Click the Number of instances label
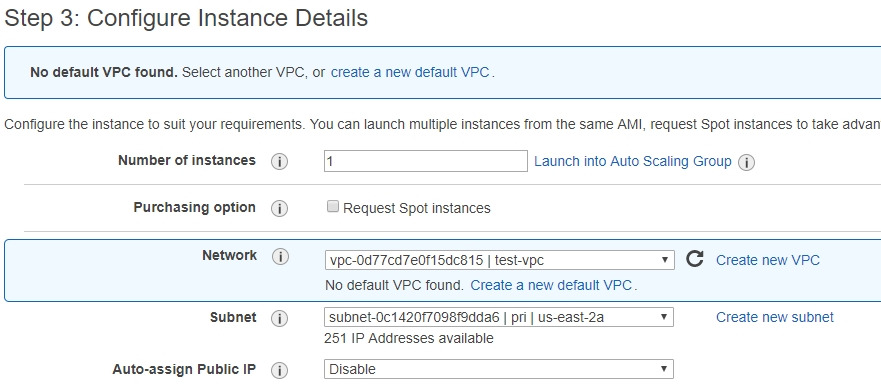 [x=187, y=160]
